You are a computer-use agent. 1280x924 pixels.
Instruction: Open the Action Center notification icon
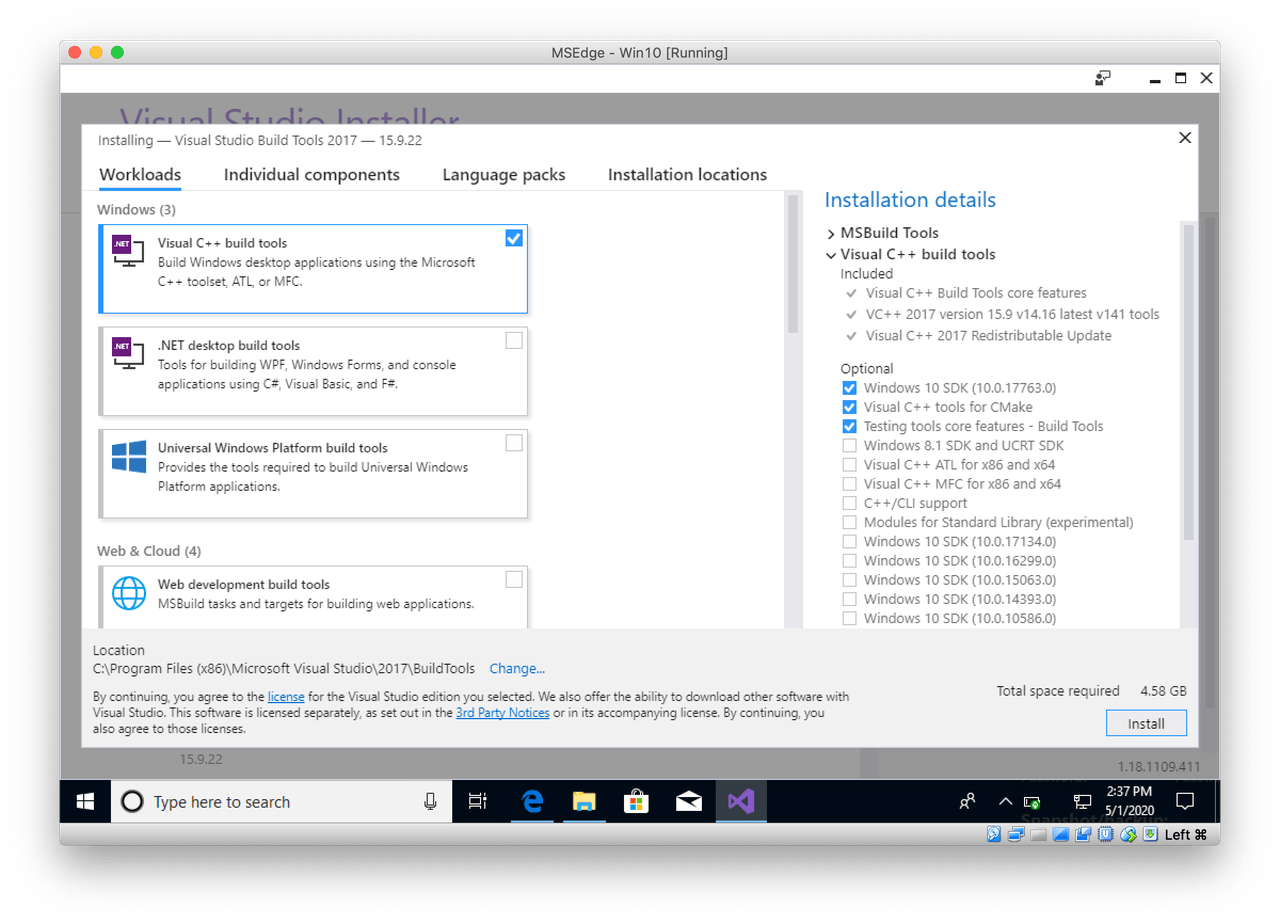click(x=1185, y=801)
